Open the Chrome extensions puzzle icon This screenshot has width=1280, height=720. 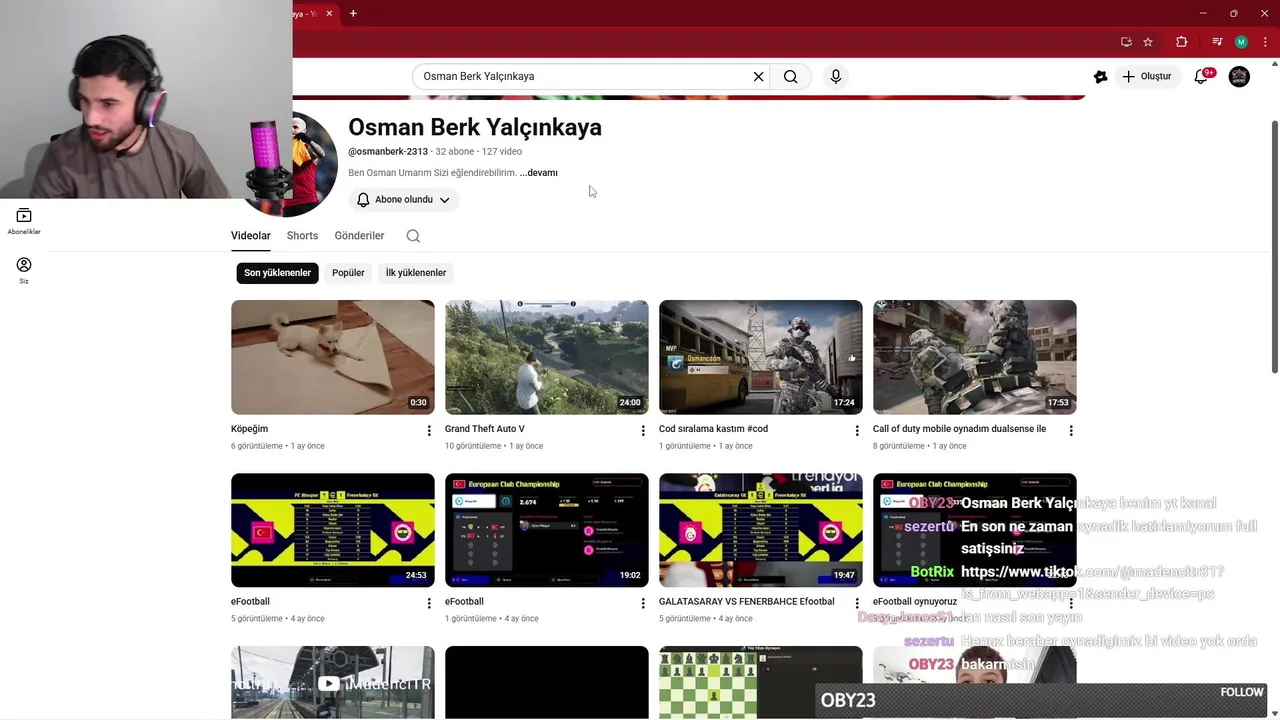click(x=1182, y=42)
